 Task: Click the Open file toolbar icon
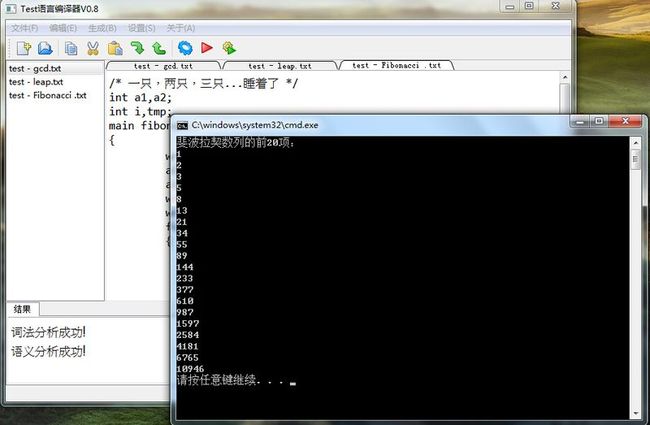(45, 48)
